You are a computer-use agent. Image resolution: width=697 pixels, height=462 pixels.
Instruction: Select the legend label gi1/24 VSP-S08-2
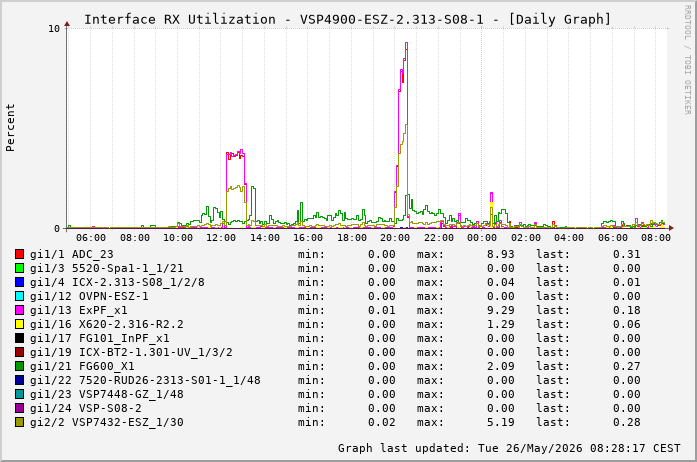(86, 408)
